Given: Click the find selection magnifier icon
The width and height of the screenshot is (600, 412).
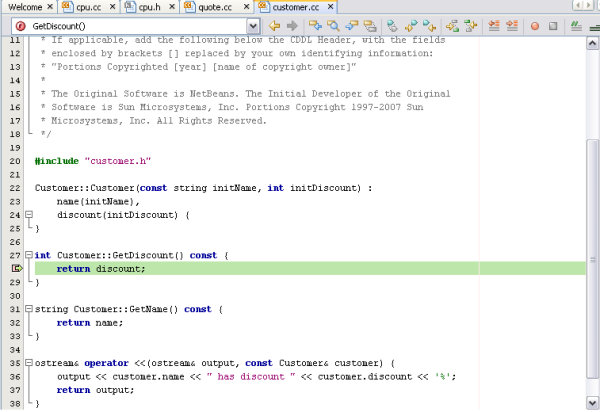Looking at the screenshot, I should pyautogui.click(x=333, y=26).
